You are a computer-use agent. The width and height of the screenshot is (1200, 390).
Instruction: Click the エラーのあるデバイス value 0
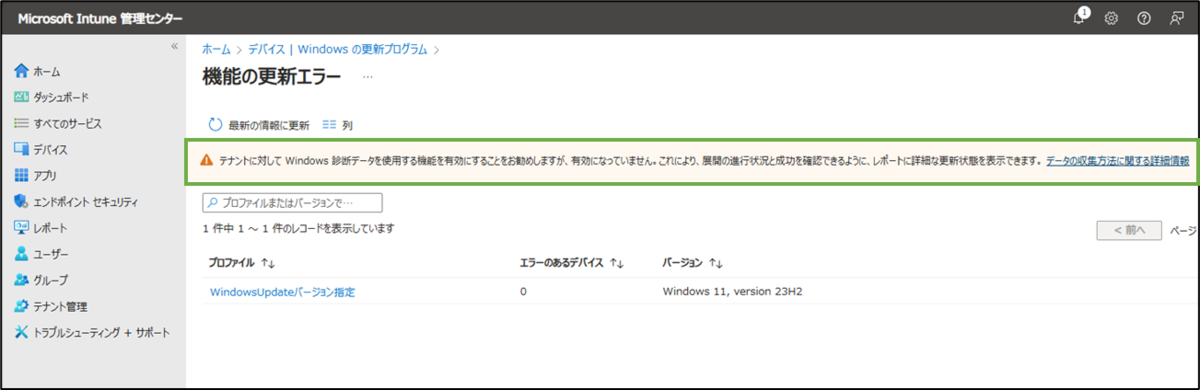523,292
